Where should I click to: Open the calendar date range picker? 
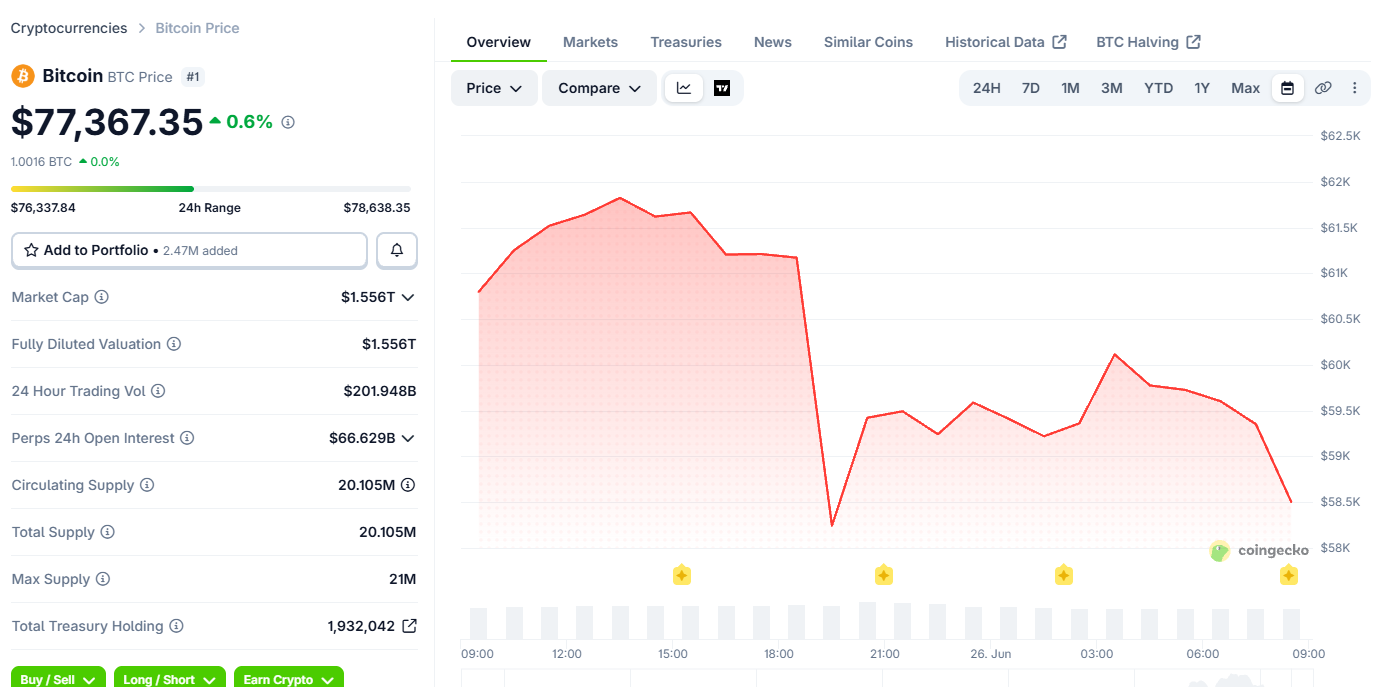tap(1287, 88)
